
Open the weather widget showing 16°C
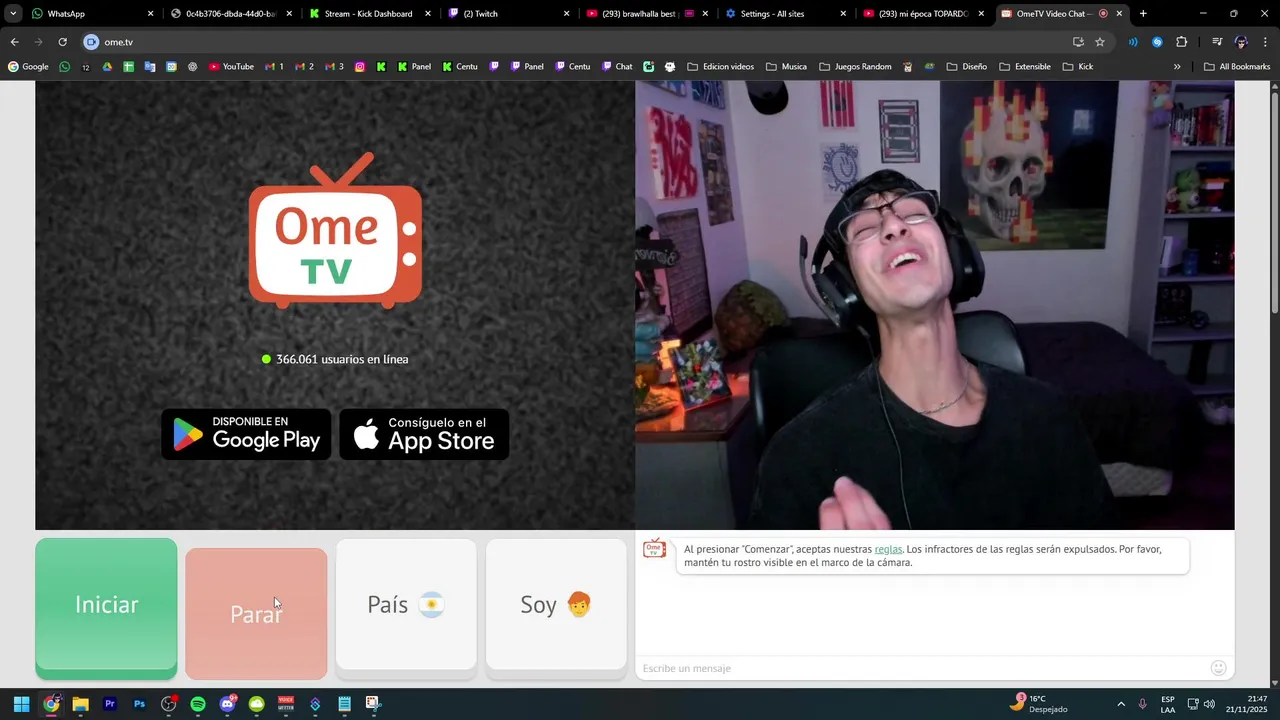(1040, 704)
